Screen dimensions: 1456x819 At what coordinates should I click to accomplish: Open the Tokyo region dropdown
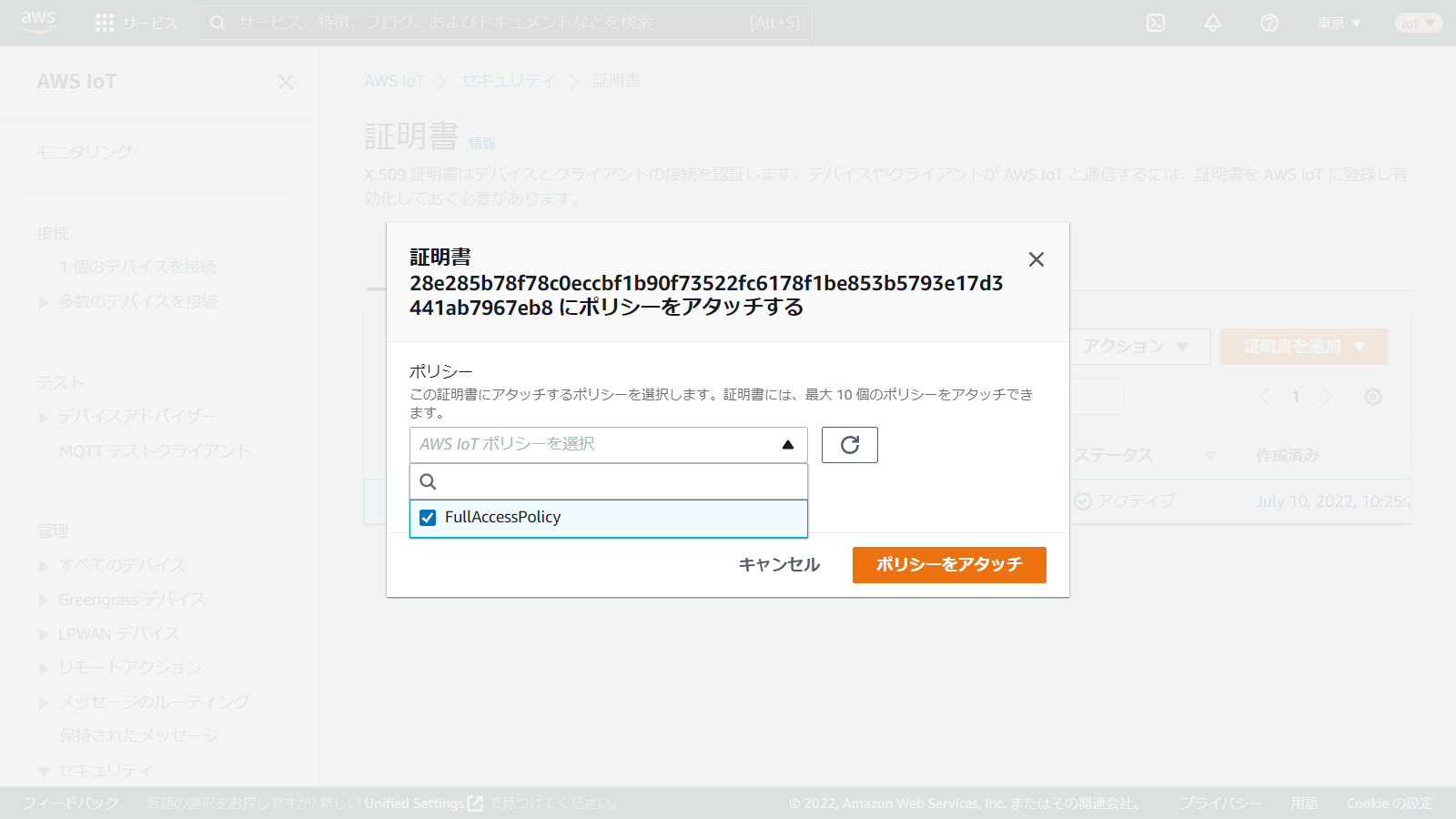click(1339, 23)
